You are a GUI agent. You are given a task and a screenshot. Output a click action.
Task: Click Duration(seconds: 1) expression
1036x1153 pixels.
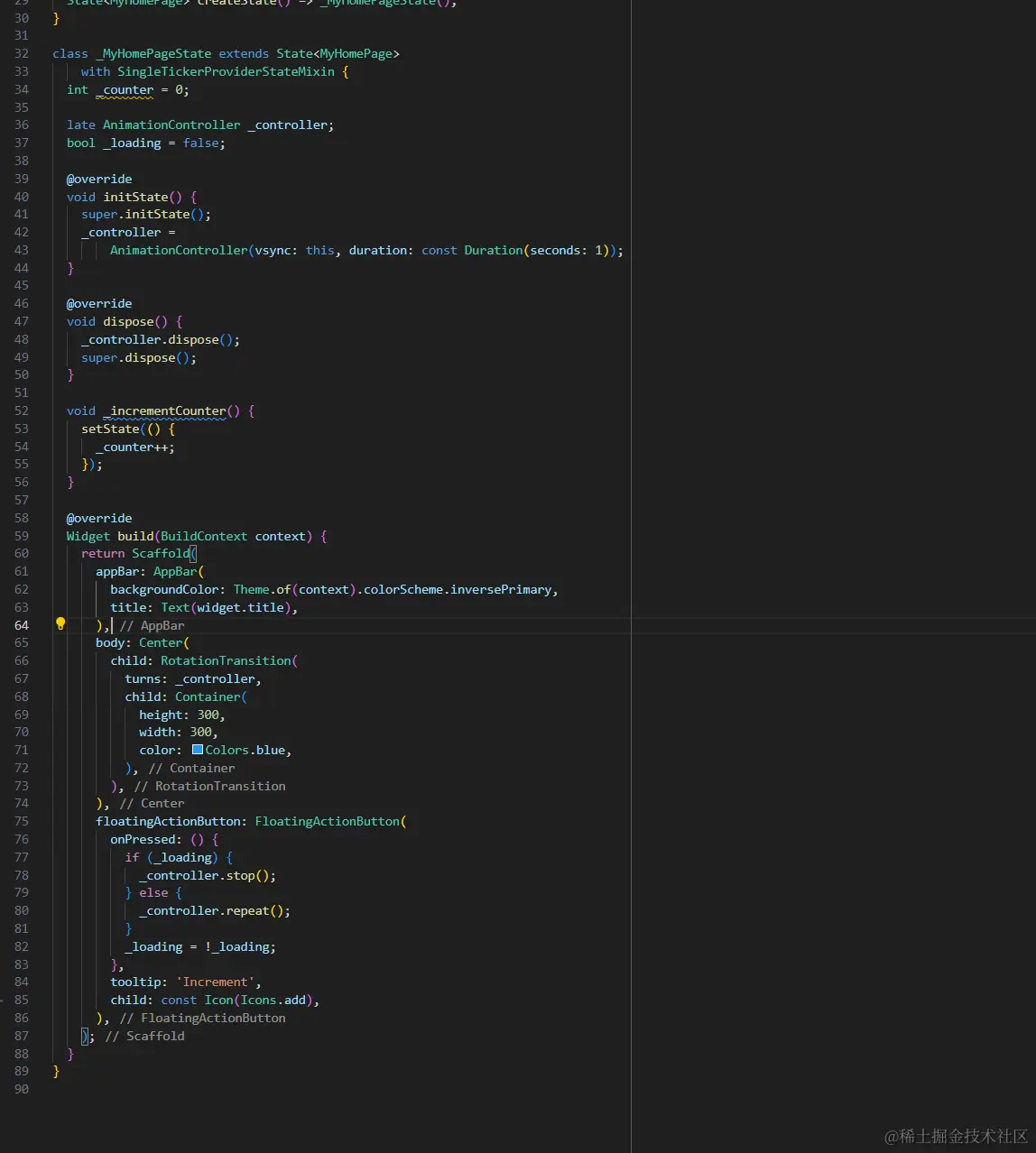coord(537,250)
